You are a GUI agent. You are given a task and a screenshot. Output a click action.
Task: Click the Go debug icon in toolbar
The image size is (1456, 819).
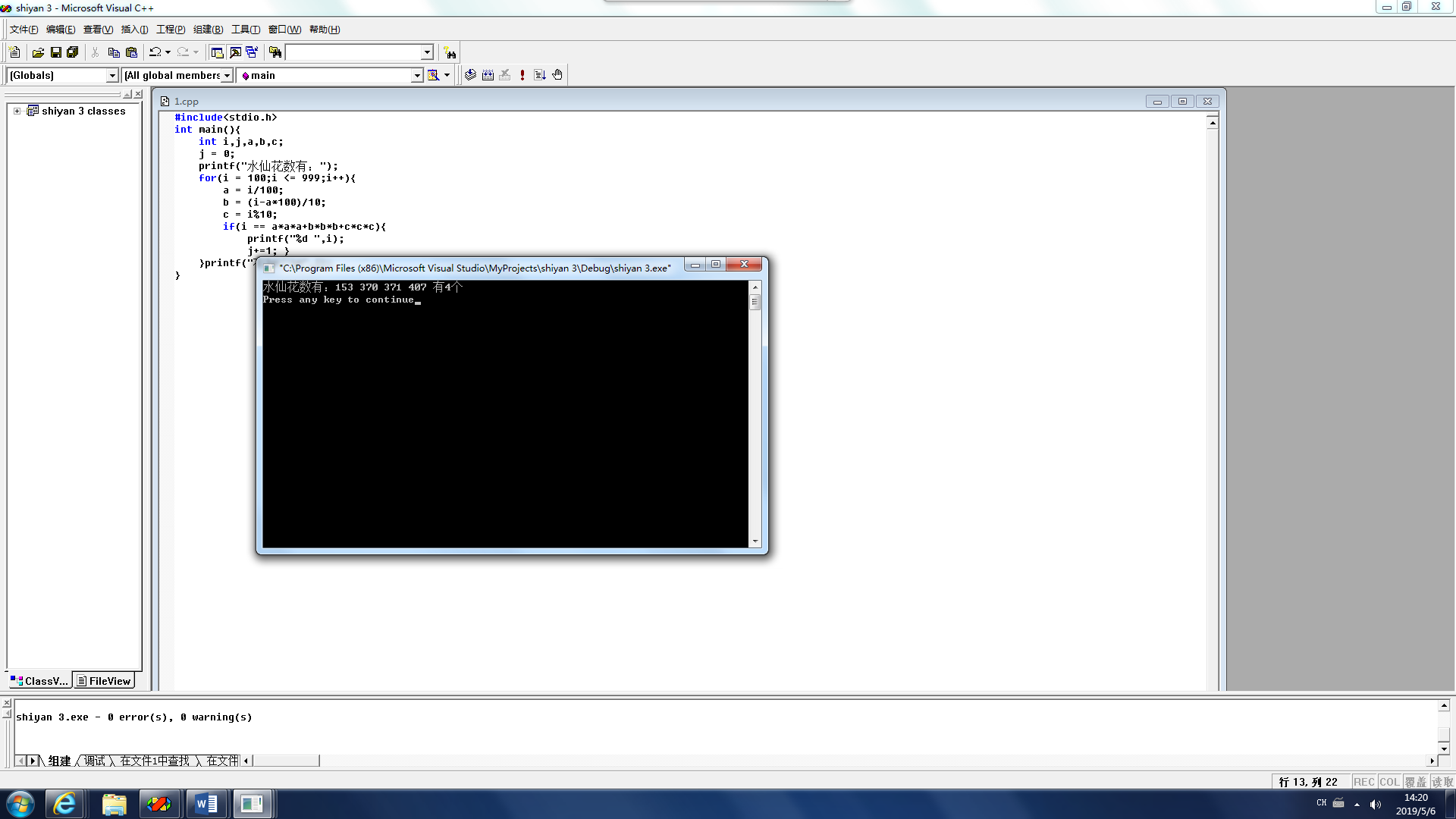(540, 75)
